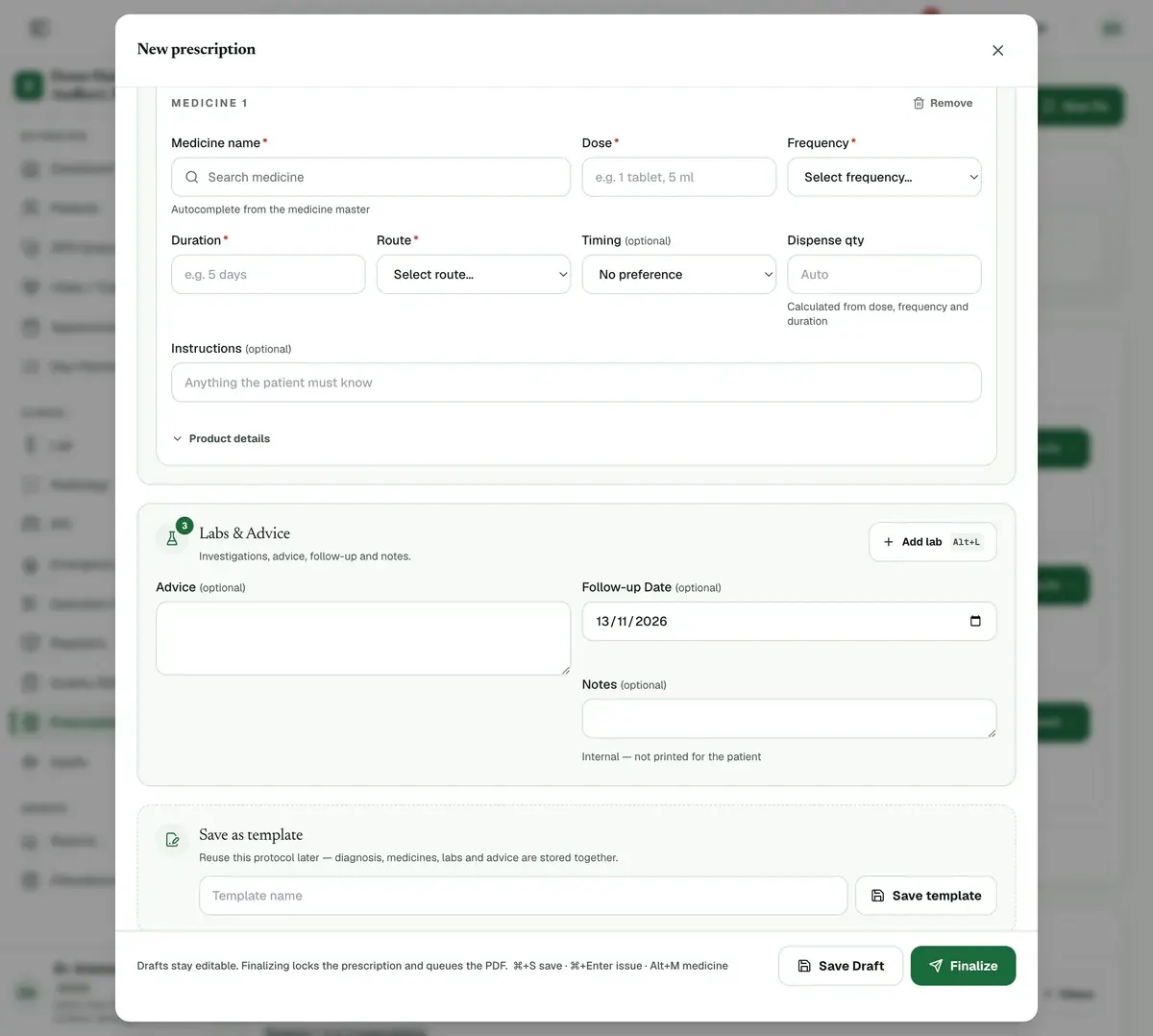The height and width of the screenshot is (1036, 1153).
Task: Remove Medicine 1 entry
Action: click(x=943, y=103)
